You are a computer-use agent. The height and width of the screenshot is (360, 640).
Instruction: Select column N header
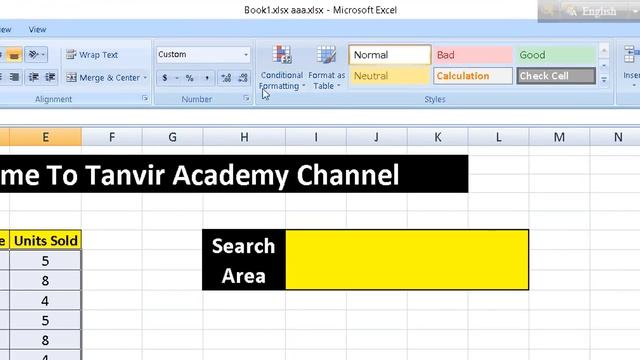pyautogui.click(x=615, y=137)
